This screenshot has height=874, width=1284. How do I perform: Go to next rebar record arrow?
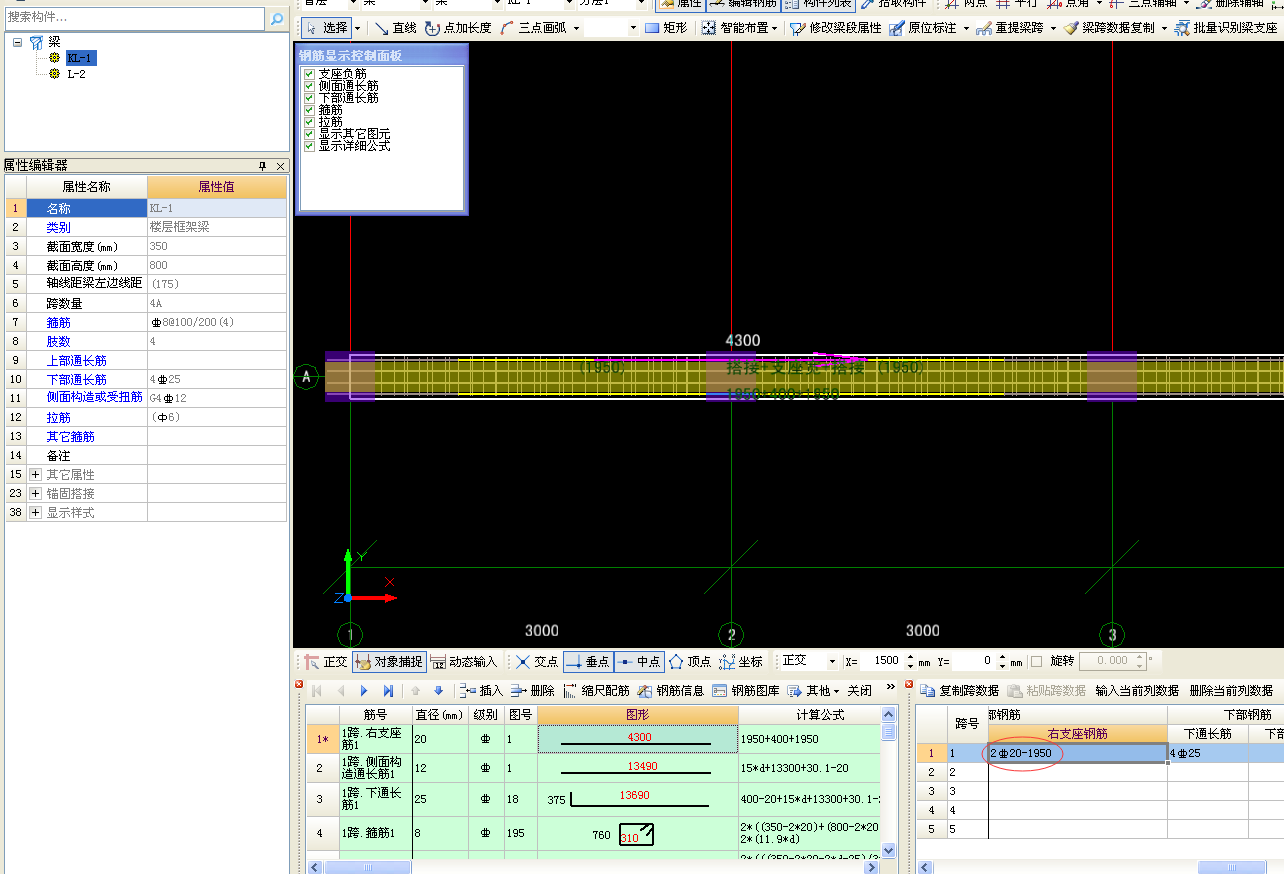pyautogui.click(x=364, y=691)
